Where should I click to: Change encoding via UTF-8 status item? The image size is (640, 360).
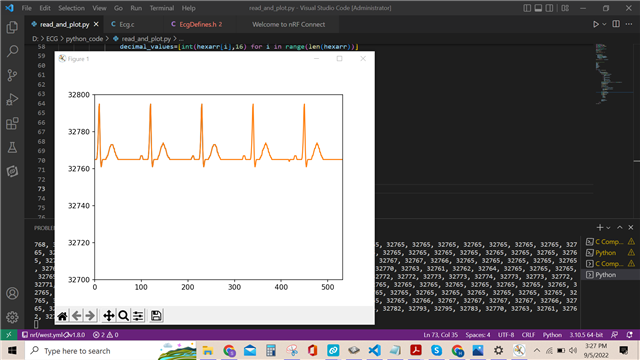(506, 335)
